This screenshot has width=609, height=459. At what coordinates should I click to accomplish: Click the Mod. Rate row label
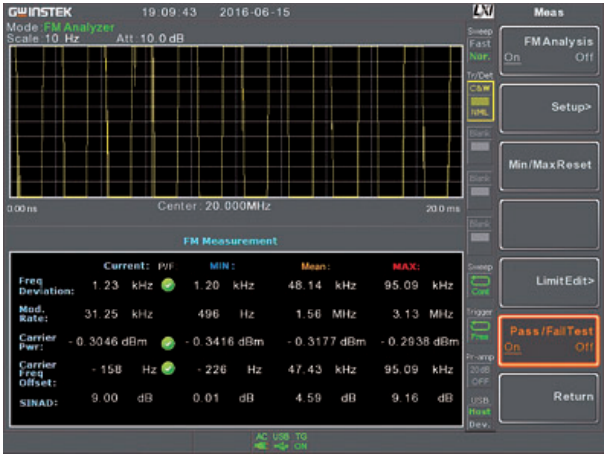(x=33, y=314)
